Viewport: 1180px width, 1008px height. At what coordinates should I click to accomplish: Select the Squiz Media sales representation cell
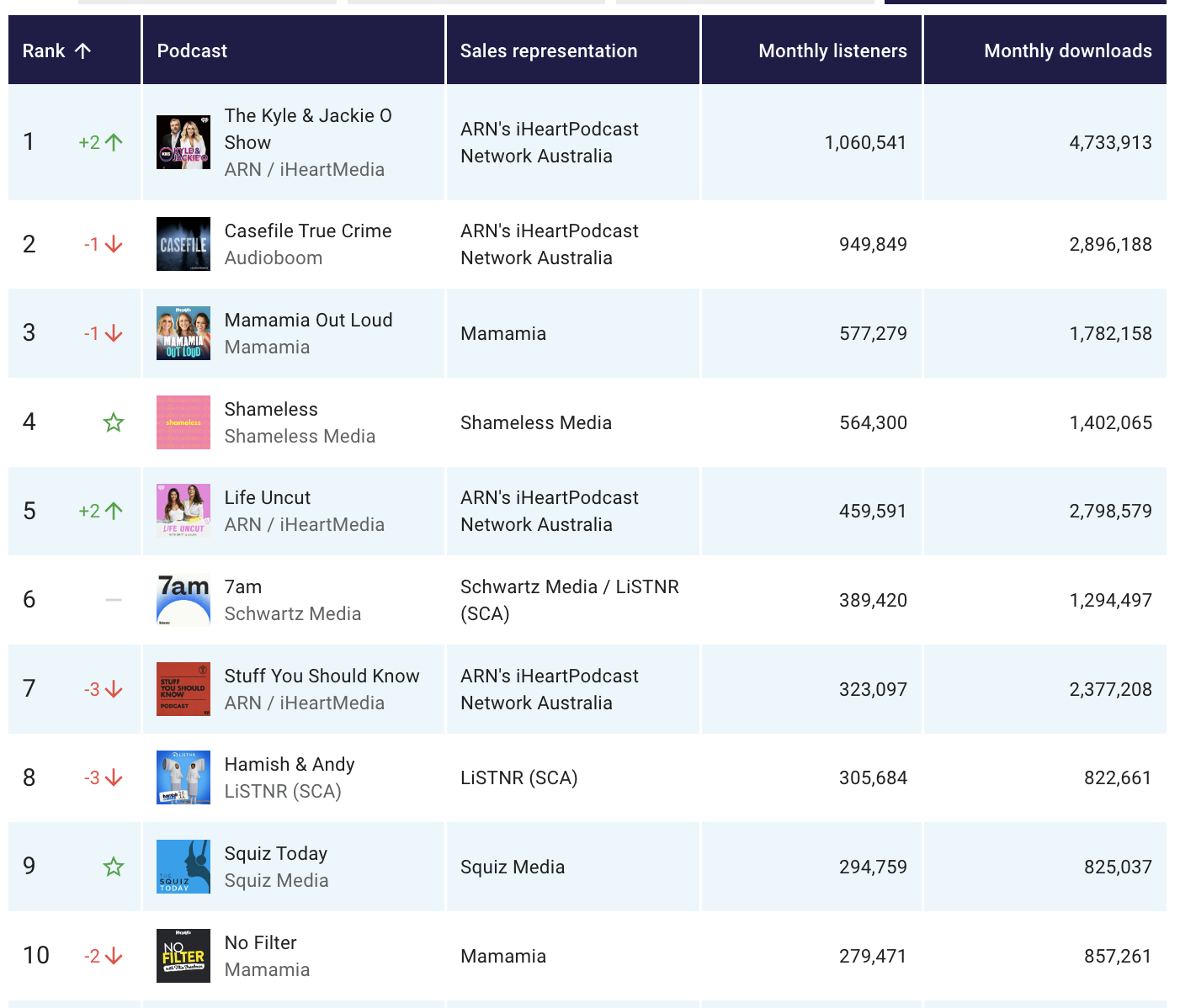[x=573, y=867]
